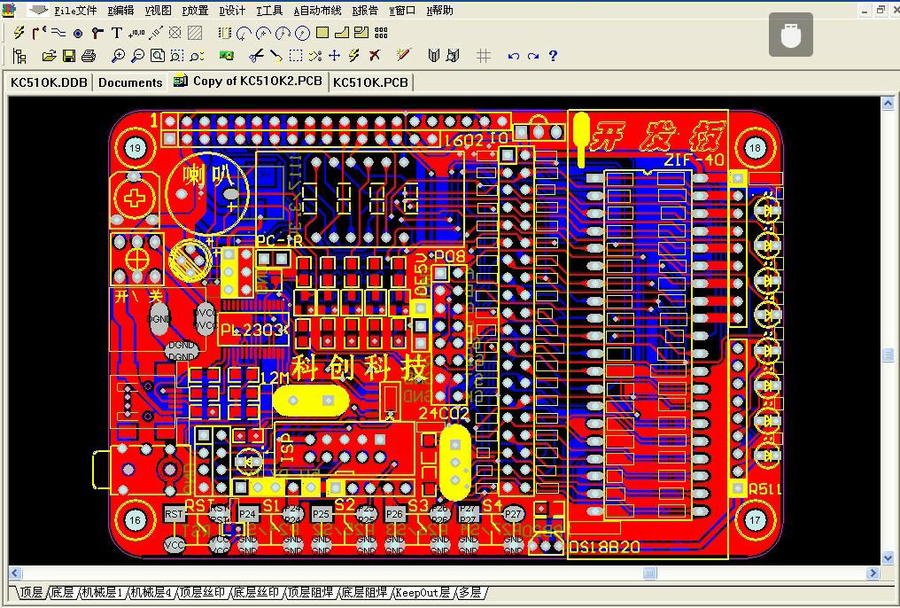
Task: Select the full circle arc tool
Action: [302, 33]
